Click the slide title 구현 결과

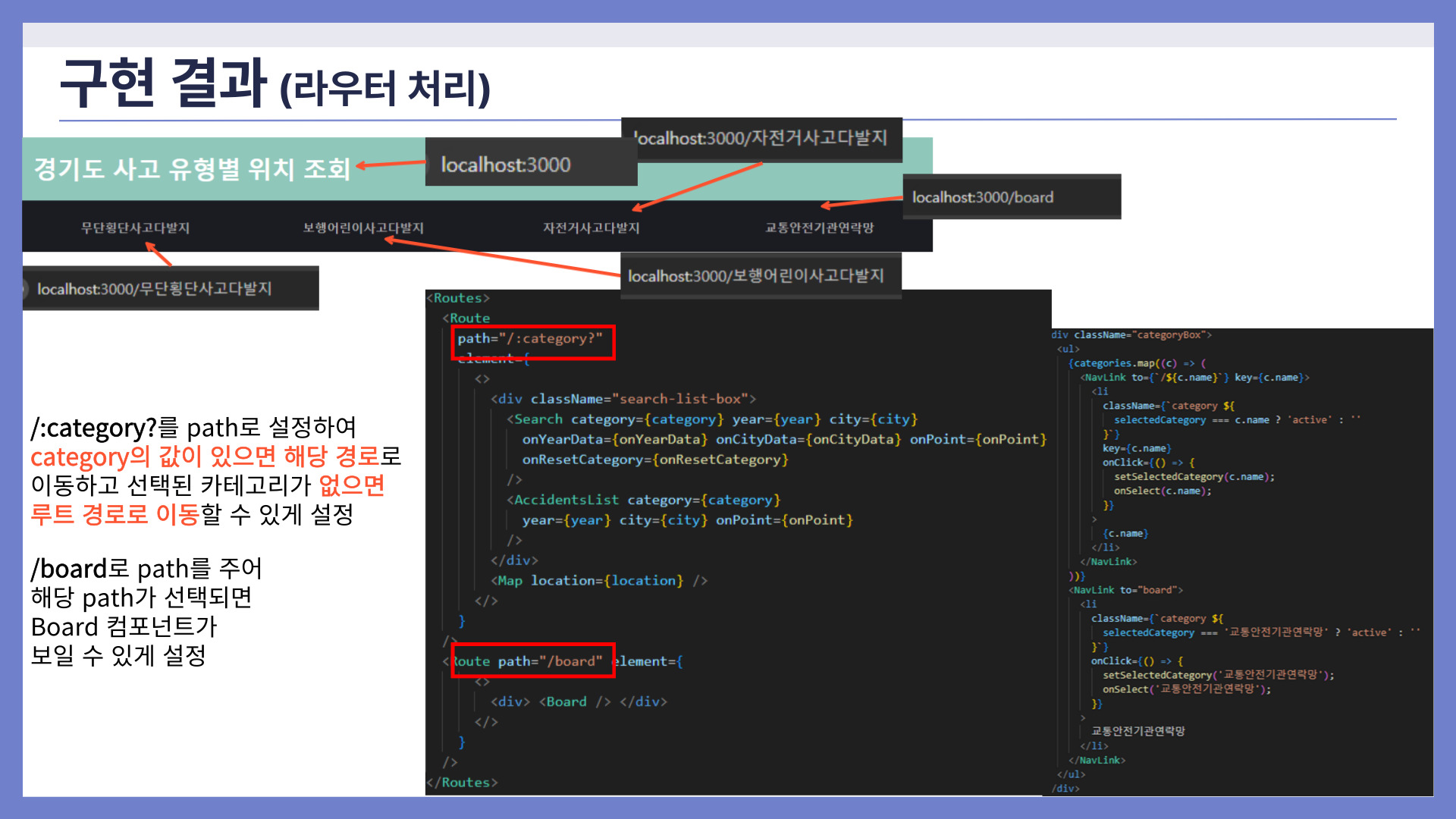coord(162,82)
